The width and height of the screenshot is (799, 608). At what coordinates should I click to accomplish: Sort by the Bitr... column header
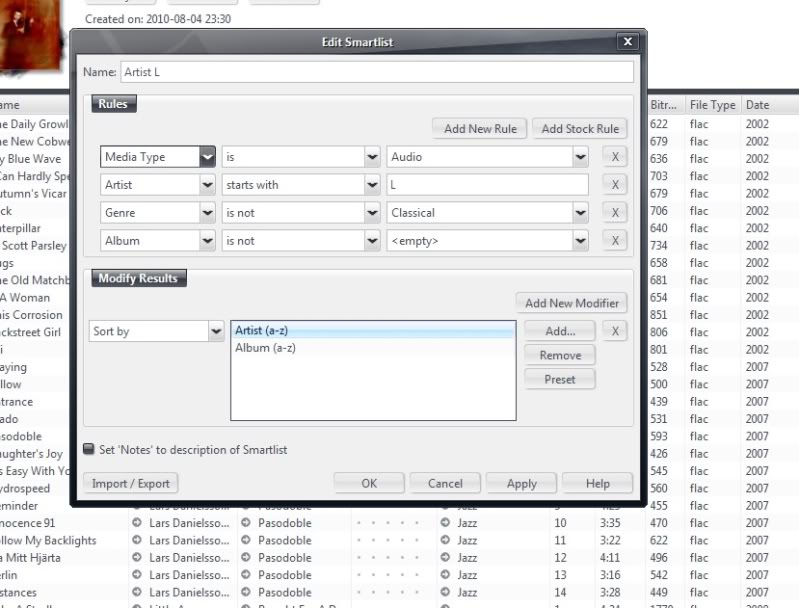coord(663,105)
